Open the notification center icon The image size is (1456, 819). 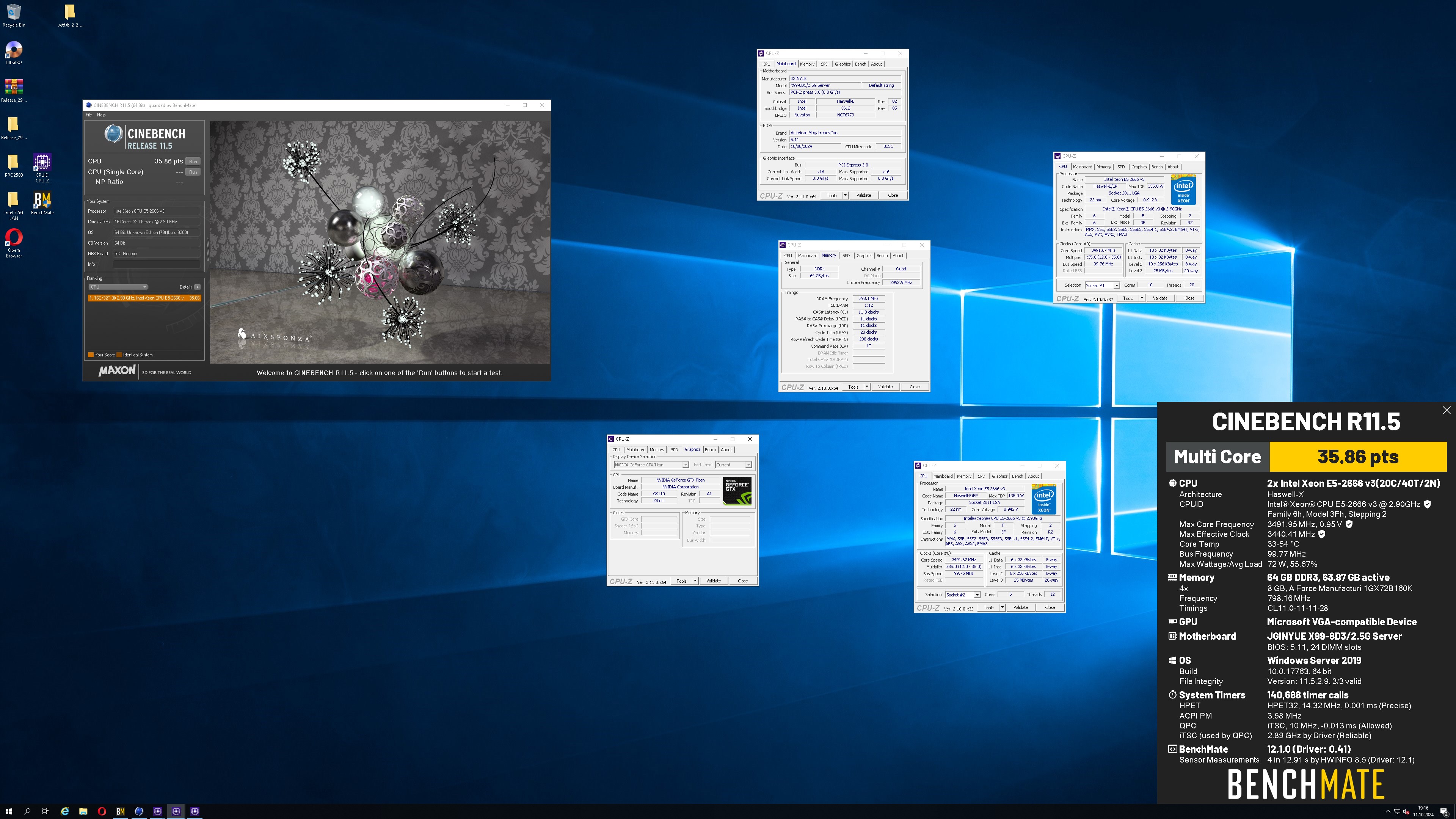tap(1444, 812)
